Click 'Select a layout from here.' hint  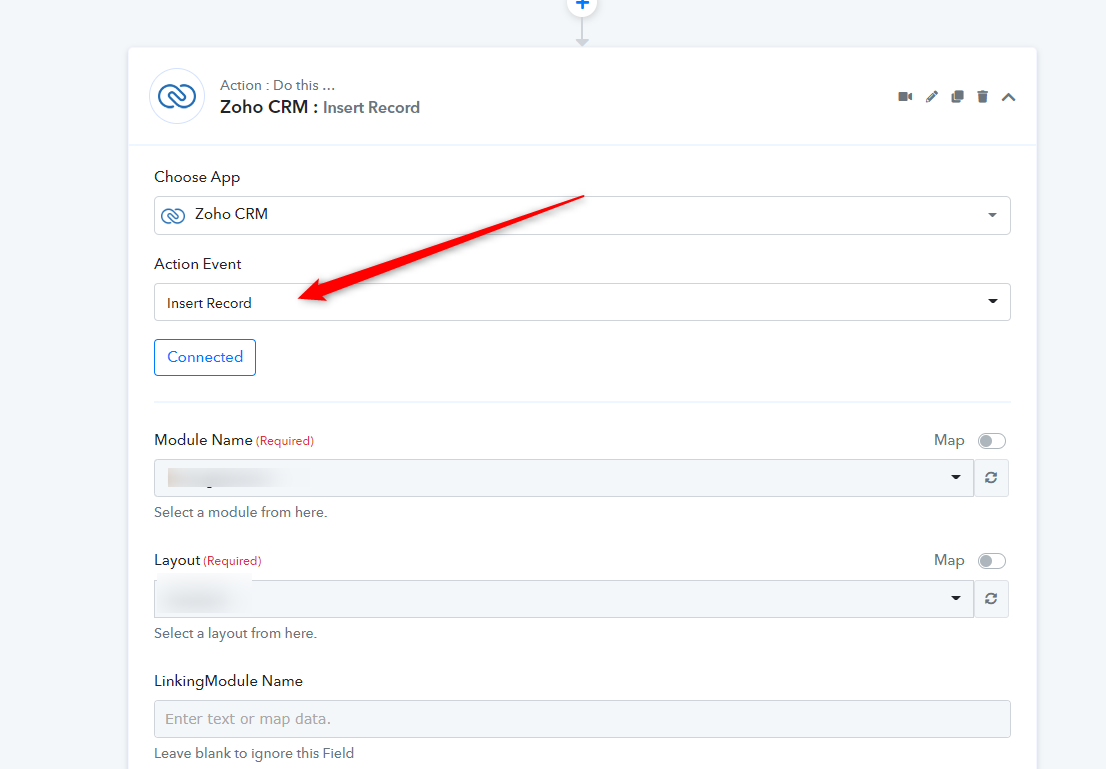pyautogui.click(x=236, y=634)
